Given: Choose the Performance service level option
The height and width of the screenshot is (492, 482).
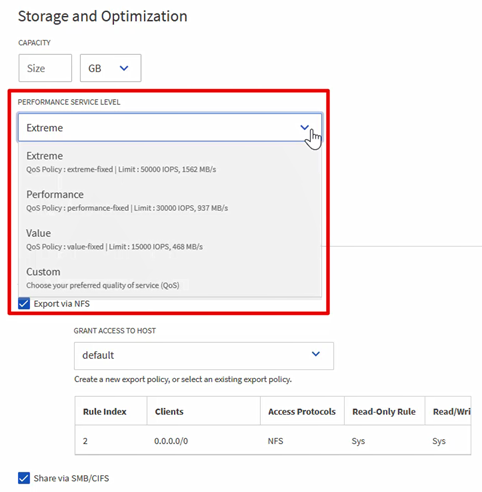Looking at the screenshot, I should (x=170, y=201).
